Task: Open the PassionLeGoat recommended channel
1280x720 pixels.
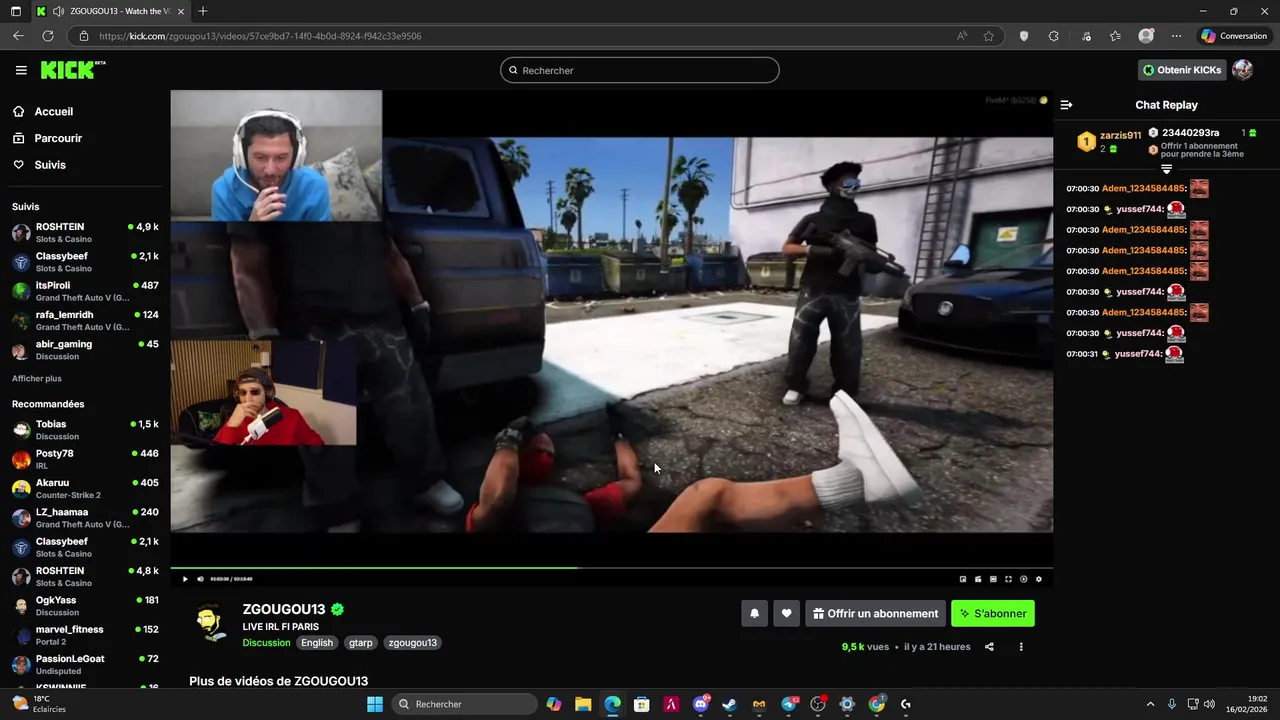Action: 85,664
